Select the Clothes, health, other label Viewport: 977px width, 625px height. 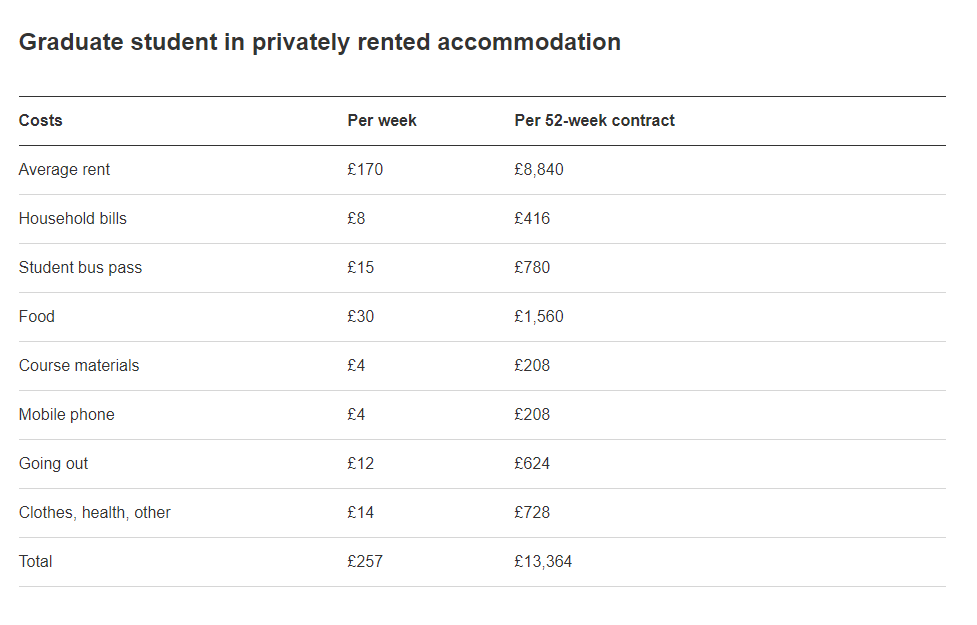pos(94,513)
